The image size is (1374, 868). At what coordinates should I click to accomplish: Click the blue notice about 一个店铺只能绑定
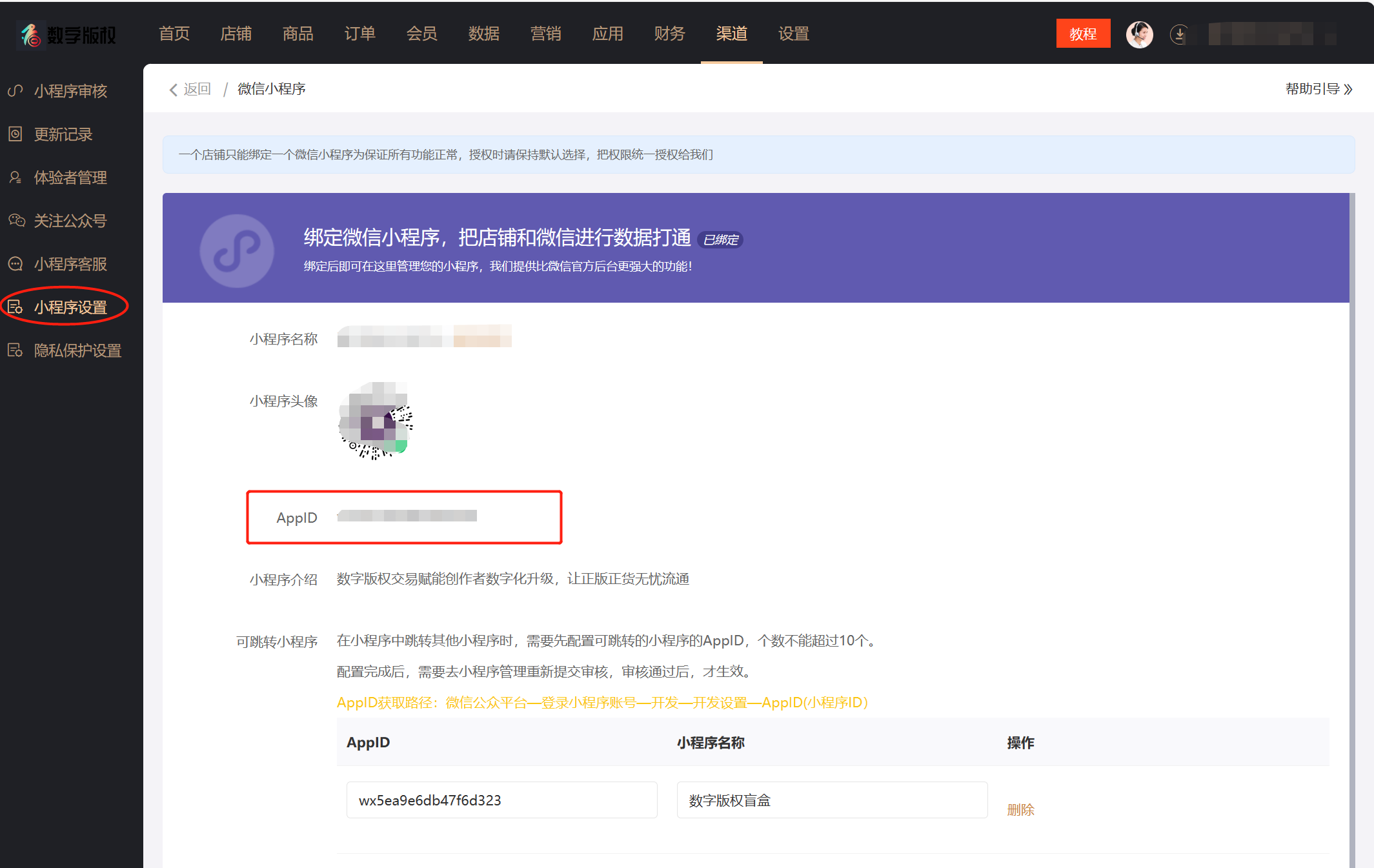pos(758,154)
